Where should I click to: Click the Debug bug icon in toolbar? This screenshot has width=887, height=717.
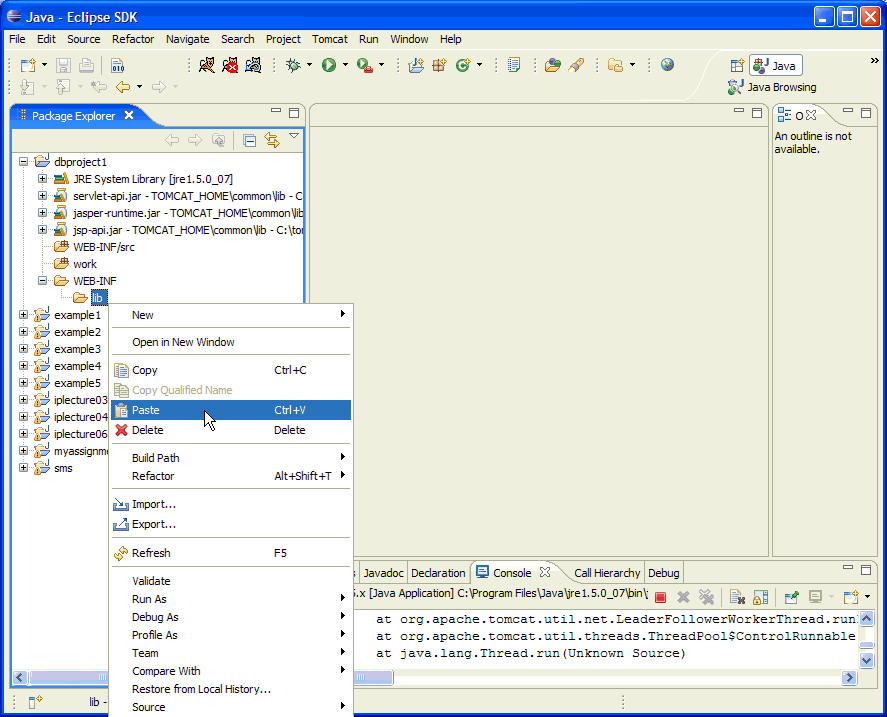click(293, 65)
